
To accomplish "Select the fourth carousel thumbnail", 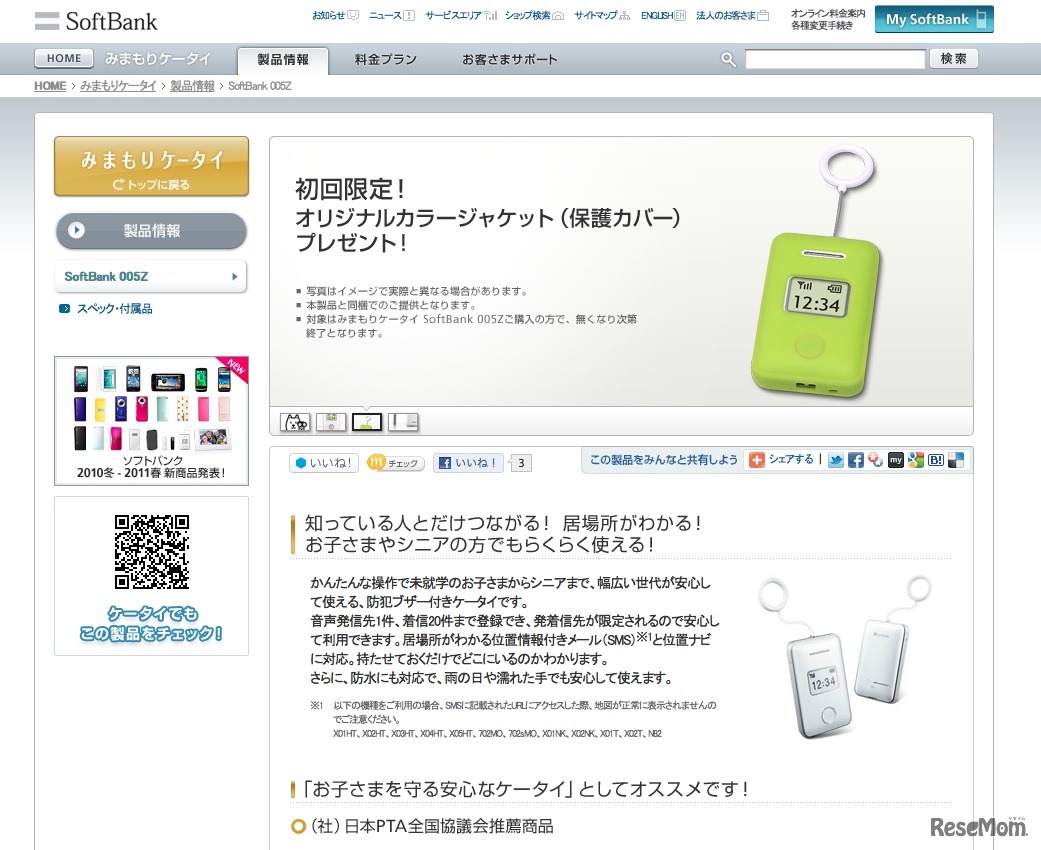I will click(403, 422).
